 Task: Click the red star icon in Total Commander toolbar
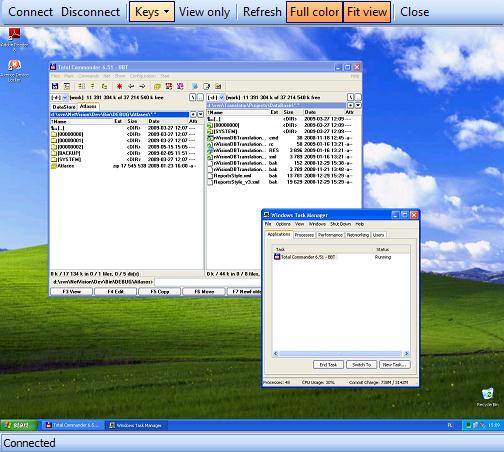pyautogui.click(x=119, y=86)
